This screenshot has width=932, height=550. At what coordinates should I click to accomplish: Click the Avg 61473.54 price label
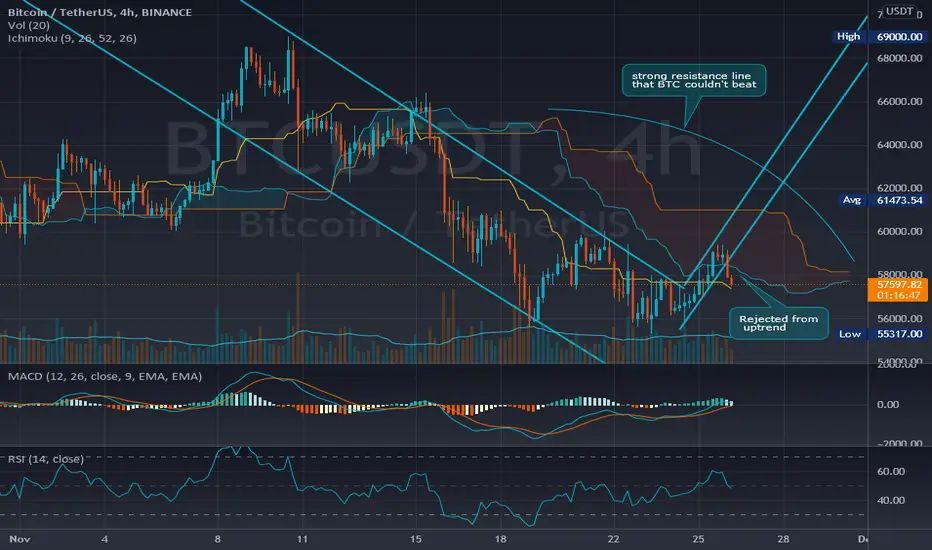pyautogui.click(x=882, y=200)
